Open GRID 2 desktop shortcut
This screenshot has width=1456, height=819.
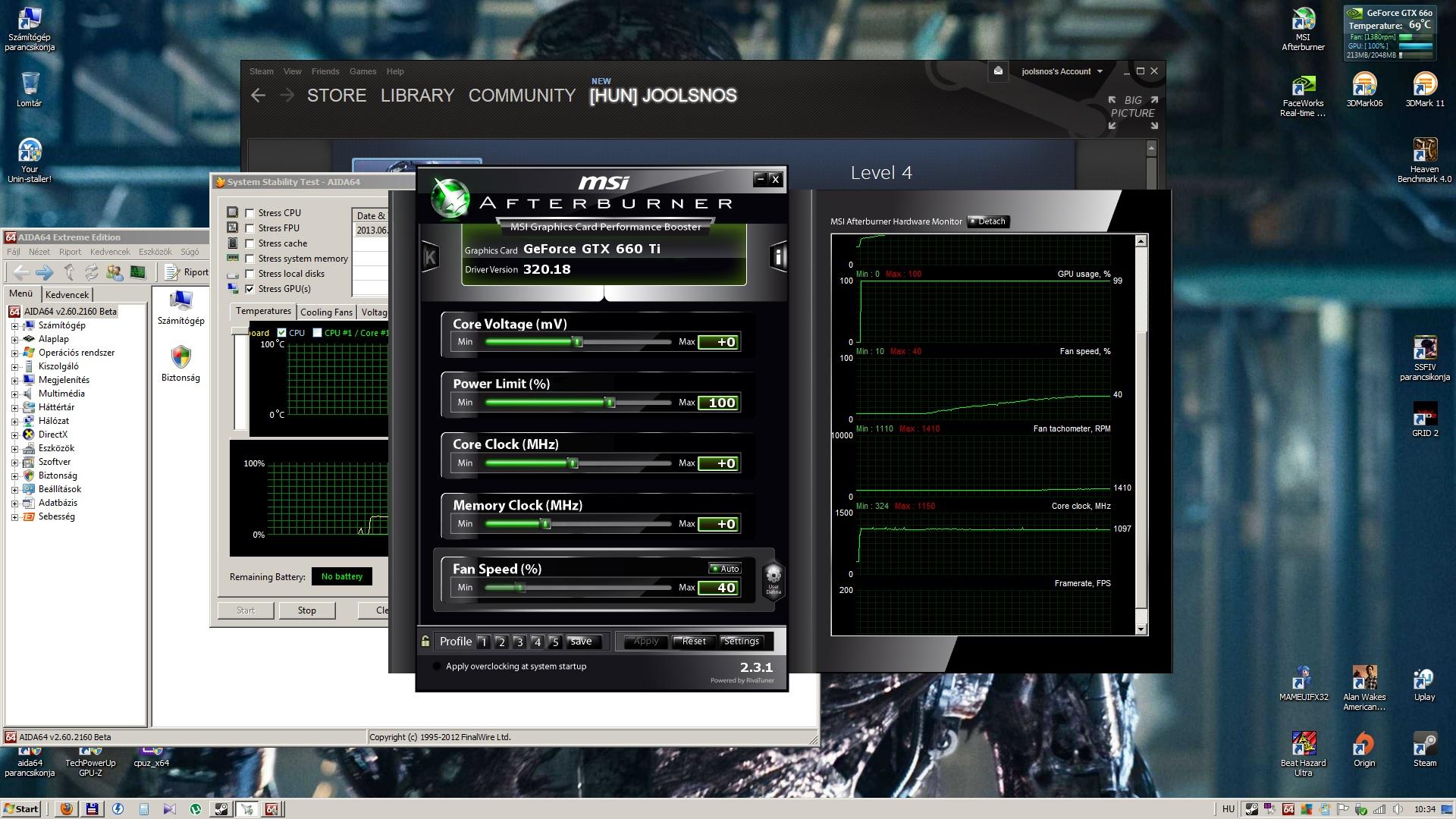(1425, 419)
